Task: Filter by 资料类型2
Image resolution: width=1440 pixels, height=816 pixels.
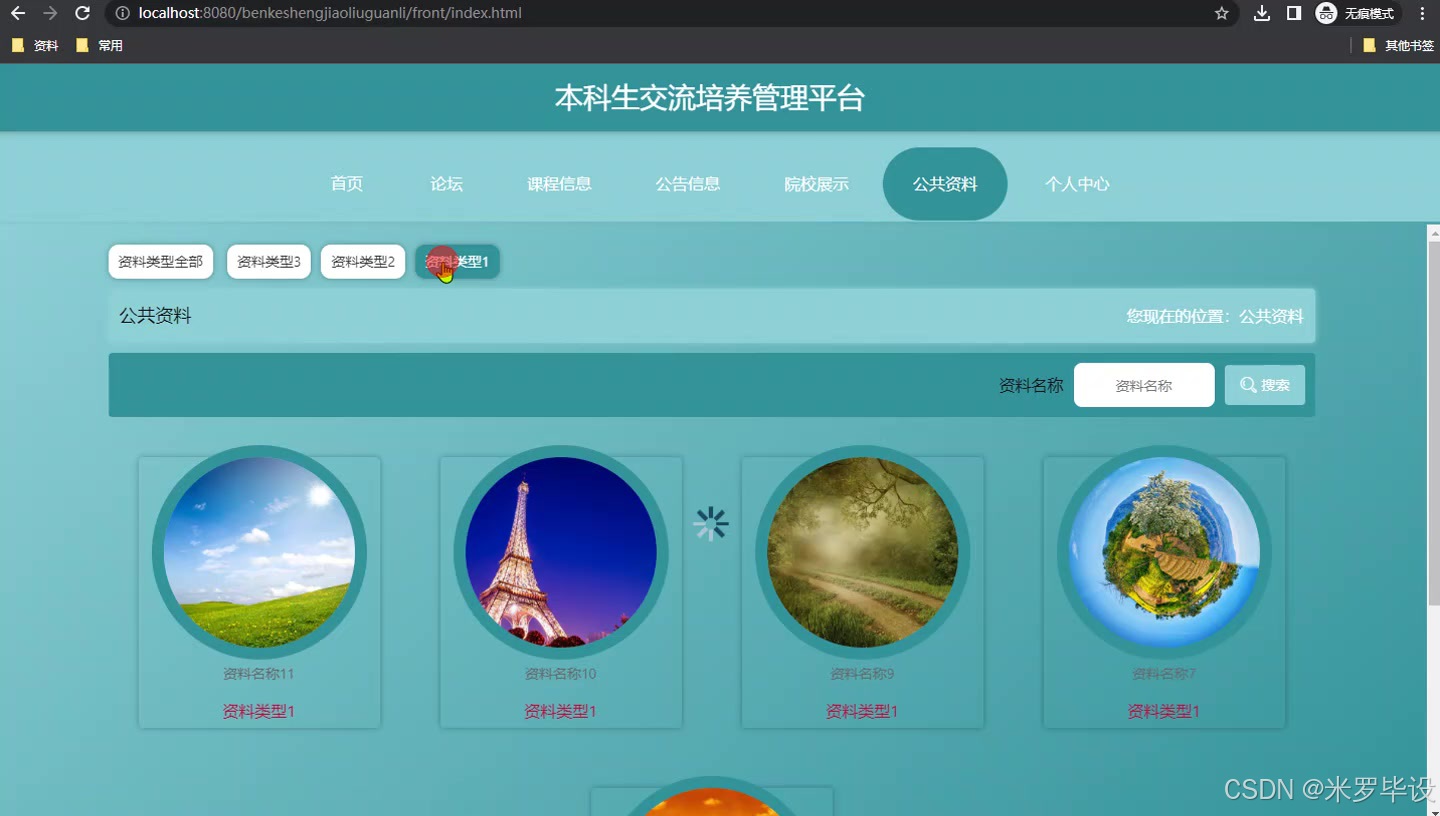Action: pyautogui.click(x=363, y=262)
